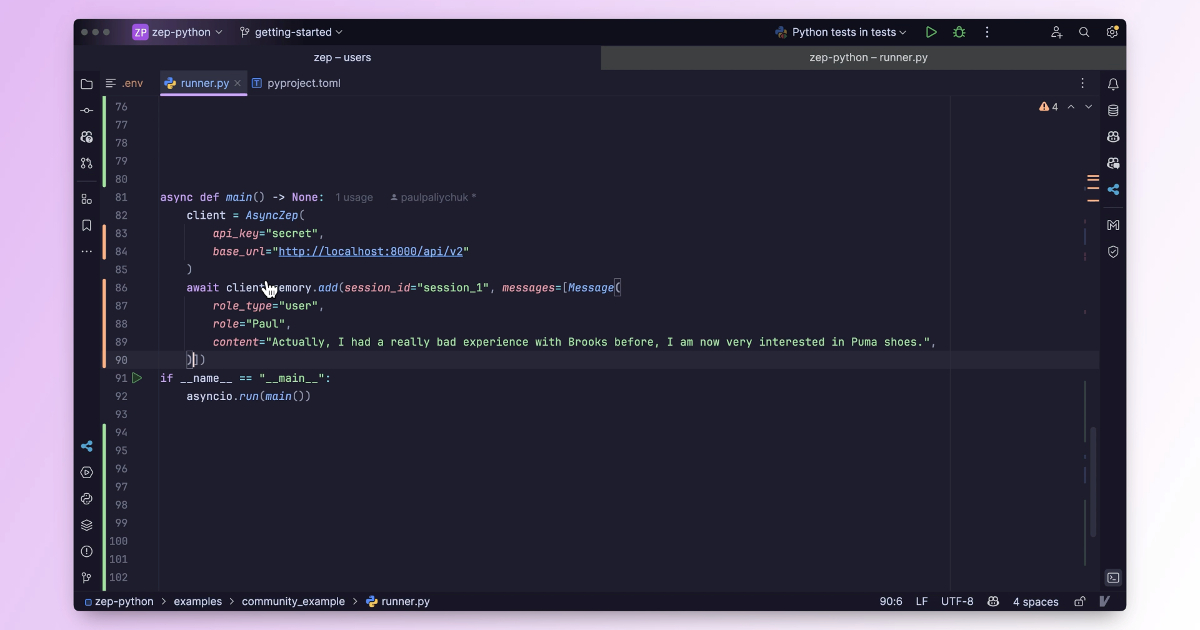Open the Bookmarks tool window
The height and width of the screenshot is (630, 1200).
[87, 226]
